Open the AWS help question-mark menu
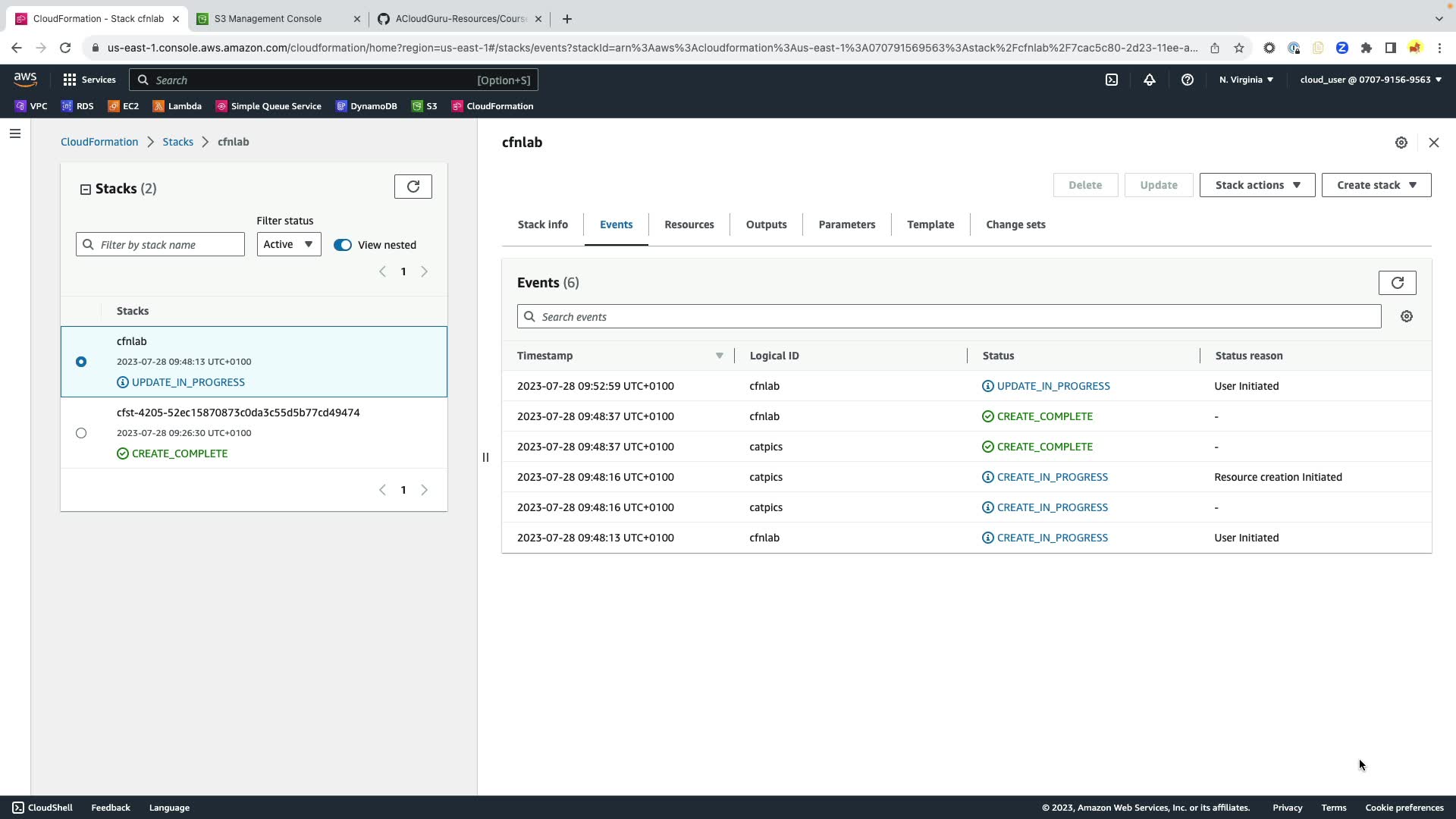The image size is (1456, 819). click(1187, 80)
